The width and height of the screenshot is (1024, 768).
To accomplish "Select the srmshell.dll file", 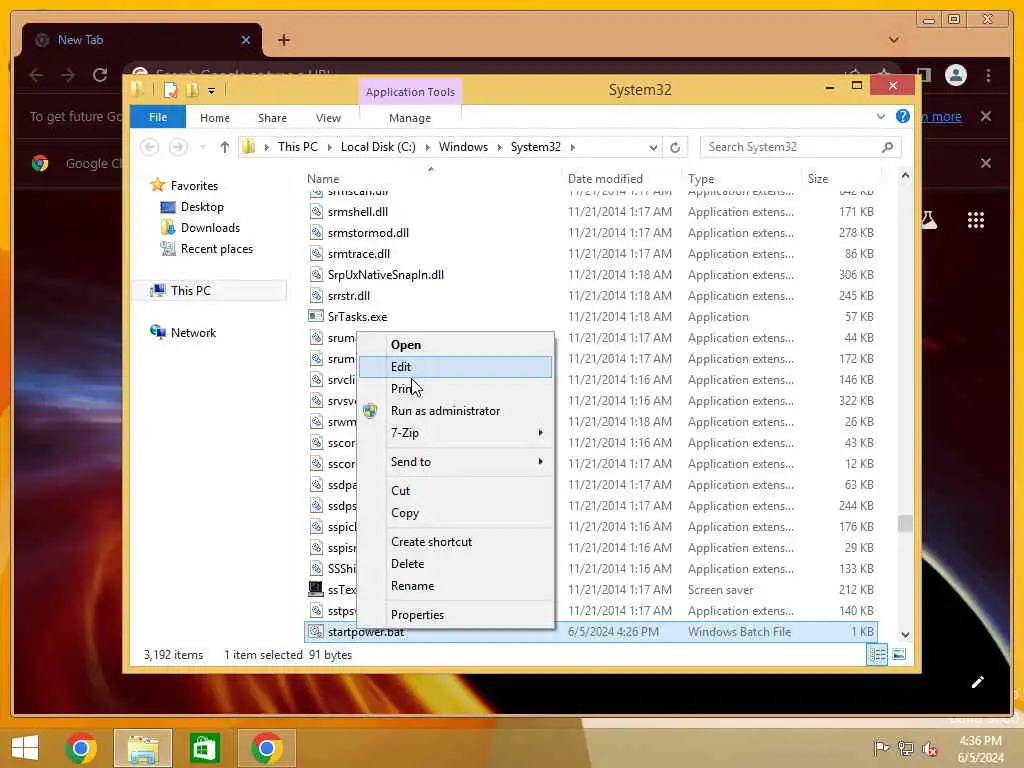I will pos(357,212).
